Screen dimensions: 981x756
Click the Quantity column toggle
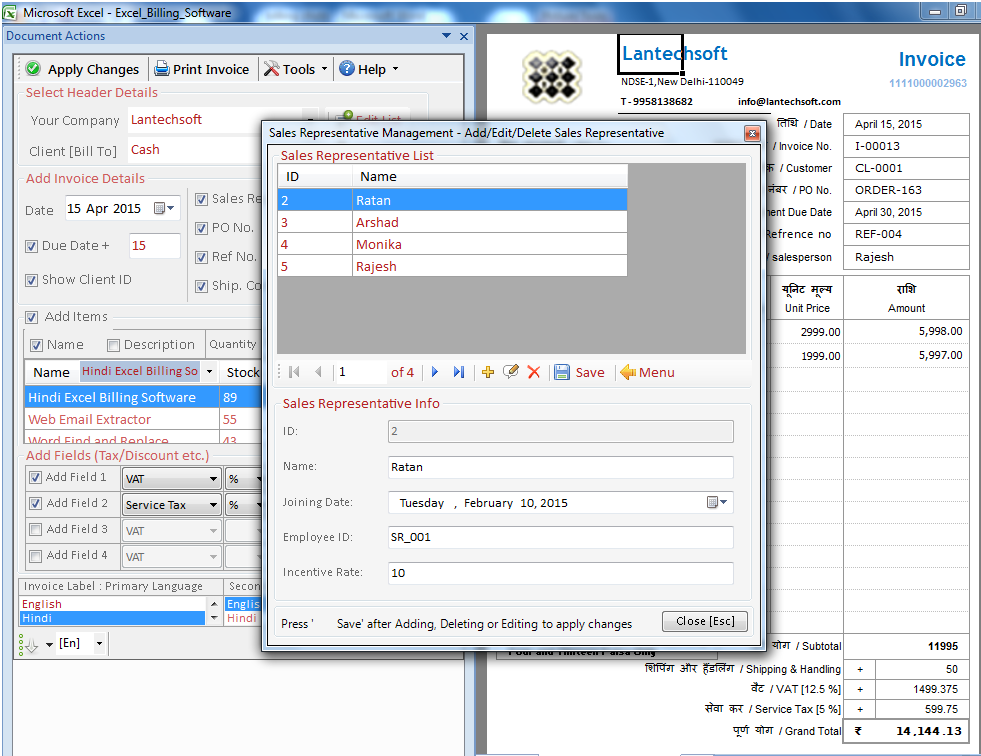click(233, 344)
